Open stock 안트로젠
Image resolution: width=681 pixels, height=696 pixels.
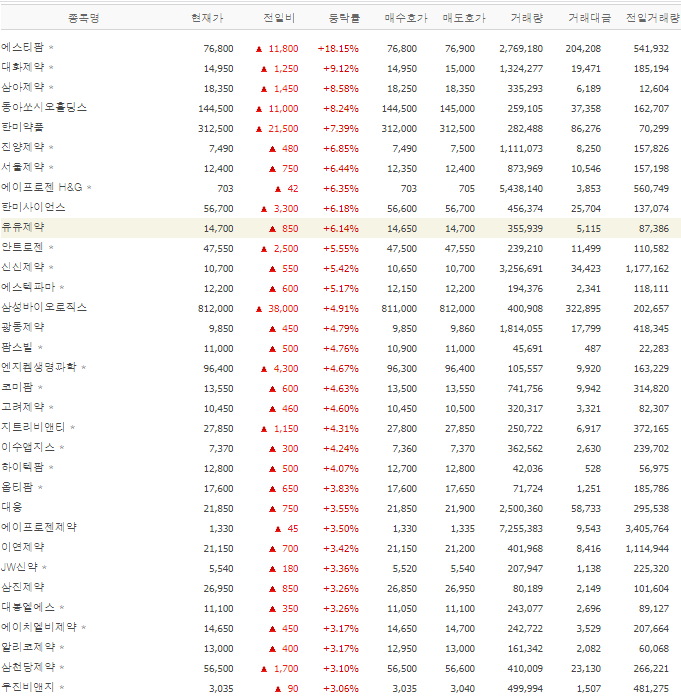click(x=22, y=247)
